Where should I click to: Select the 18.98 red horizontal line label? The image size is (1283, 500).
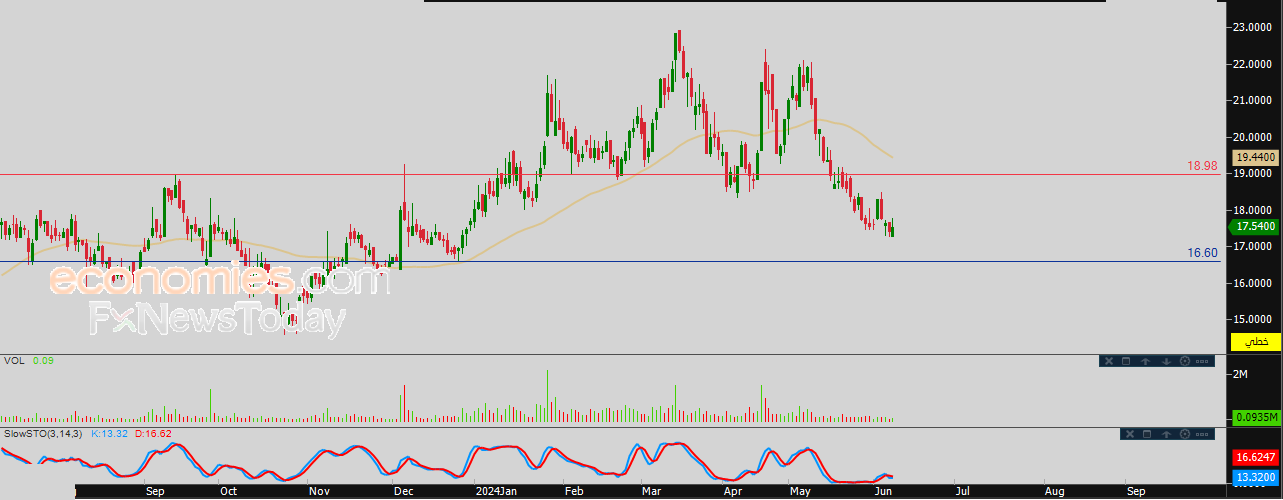[x=1203, y=166]
